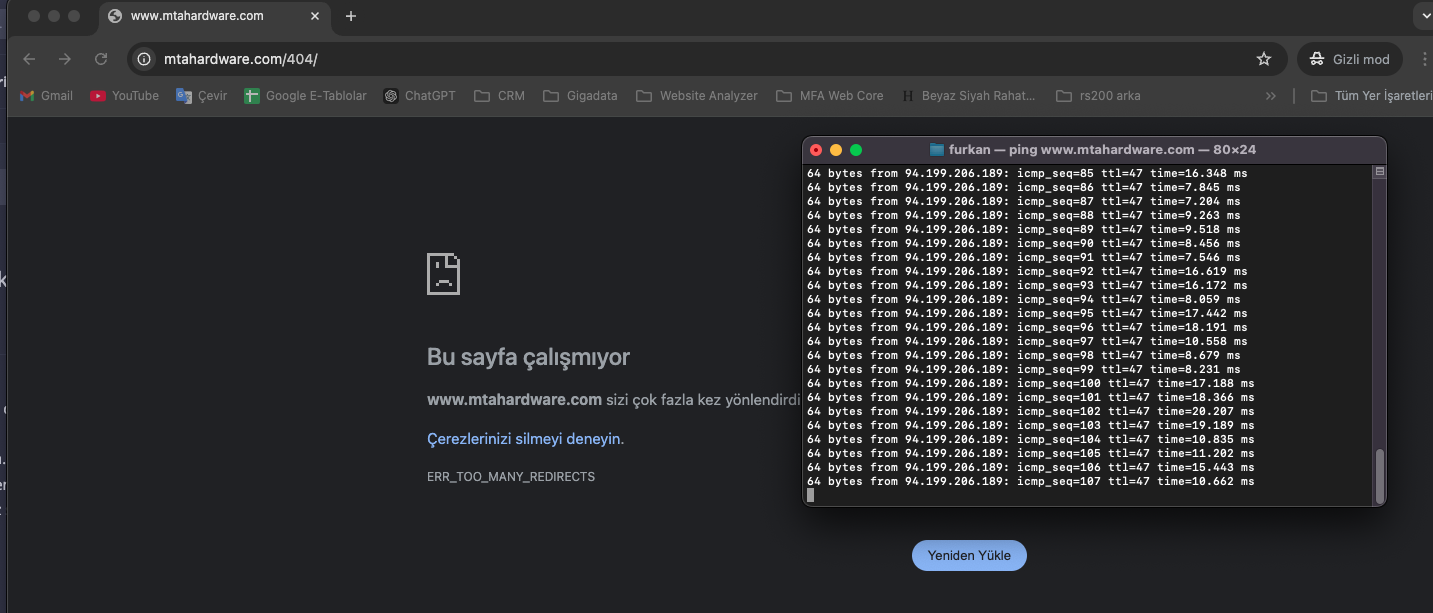Open the Google E-Tablolar bookmark
This screenshot has width=1433, height=613.
305,96
